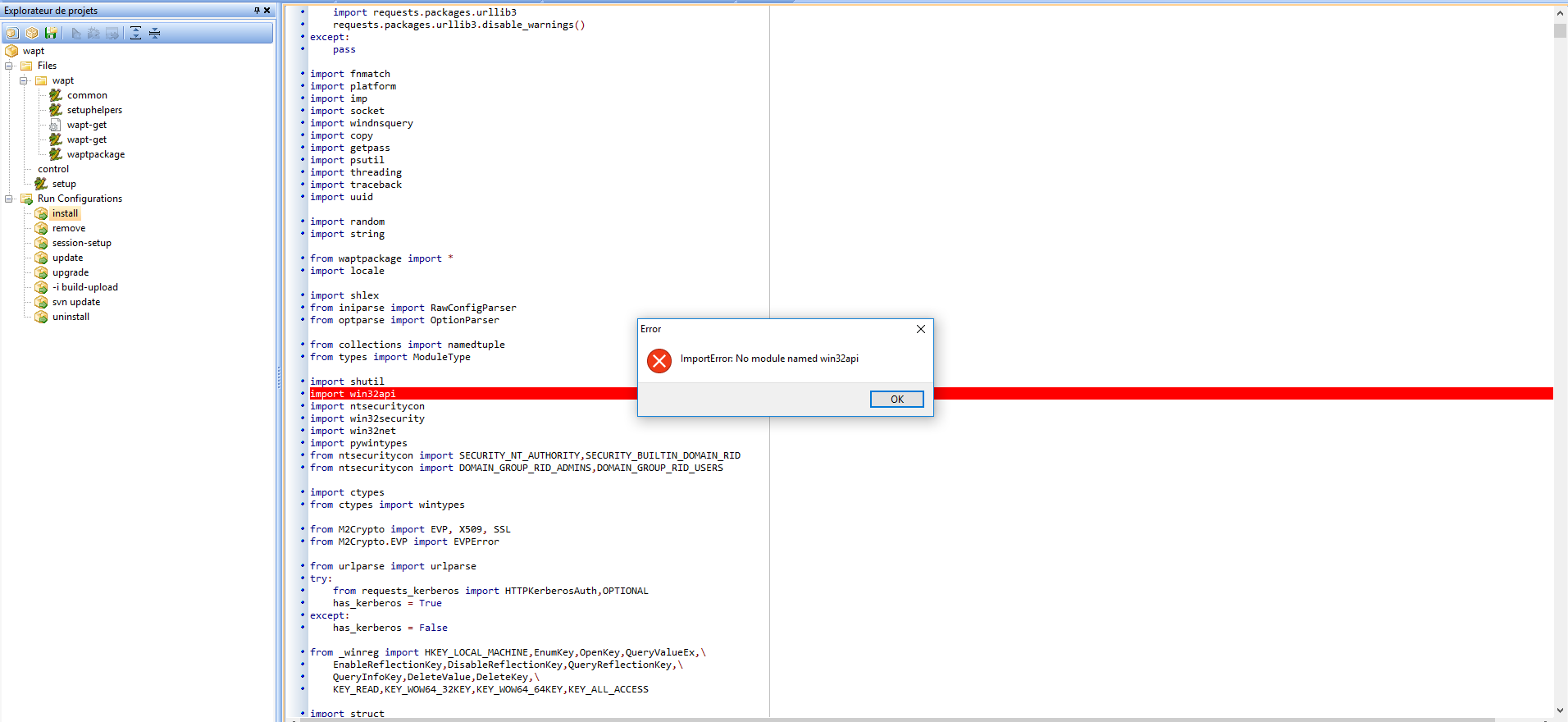Click 'ImportError: No module named win32api' message
Image resolution: width=1568 pixels, height=722 pixels.
[x=769, y=359]
